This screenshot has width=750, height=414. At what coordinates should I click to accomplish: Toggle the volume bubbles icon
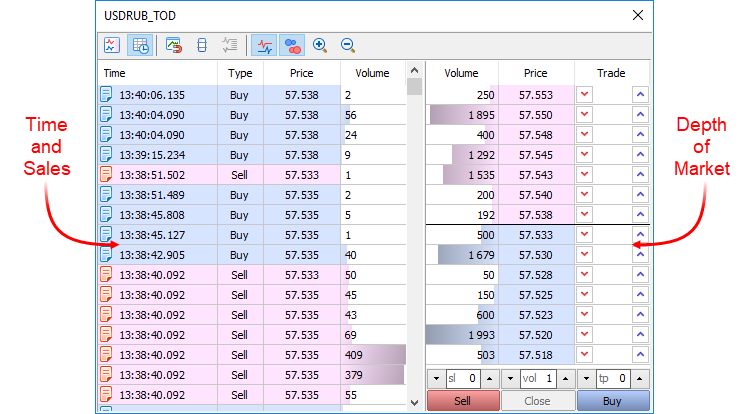292,45
